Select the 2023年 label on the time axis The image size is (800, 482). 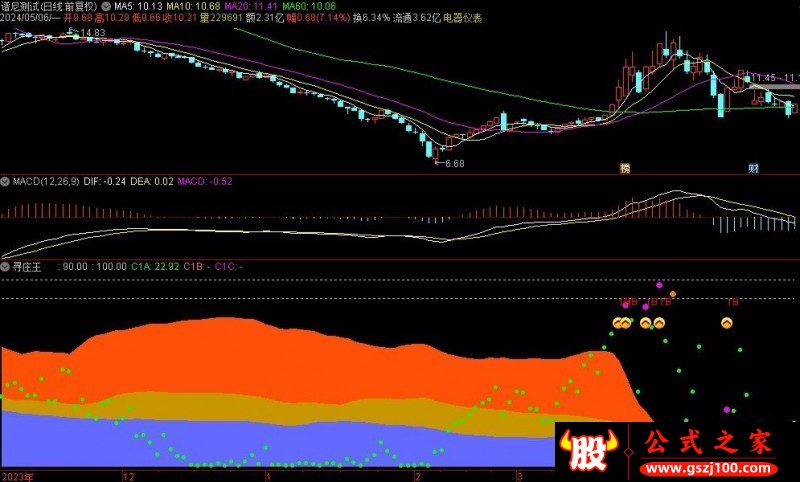click(x=17, y=476)
